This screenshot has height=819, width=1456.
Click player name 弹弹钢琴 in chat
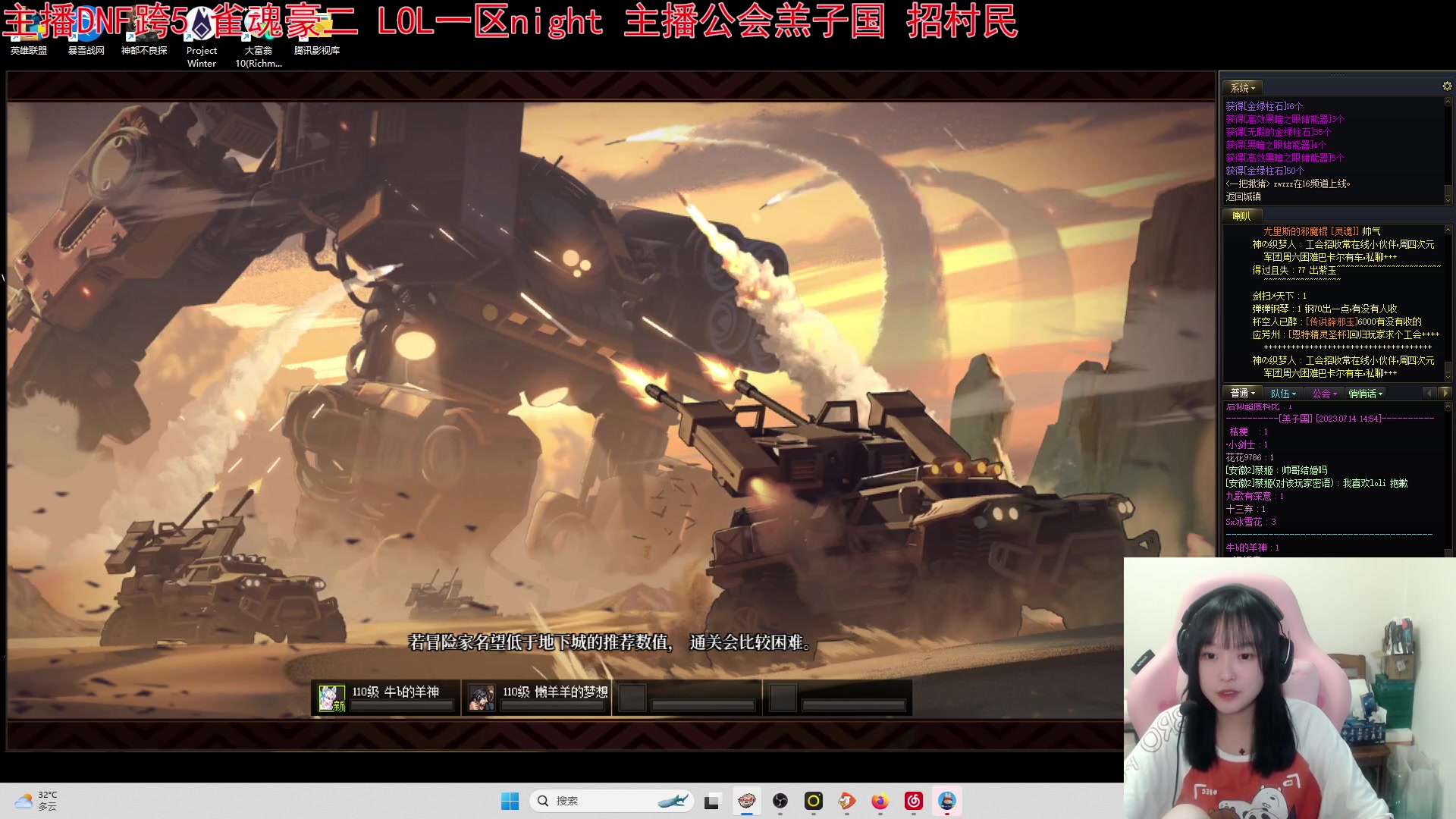click(x=1270, y=309)
